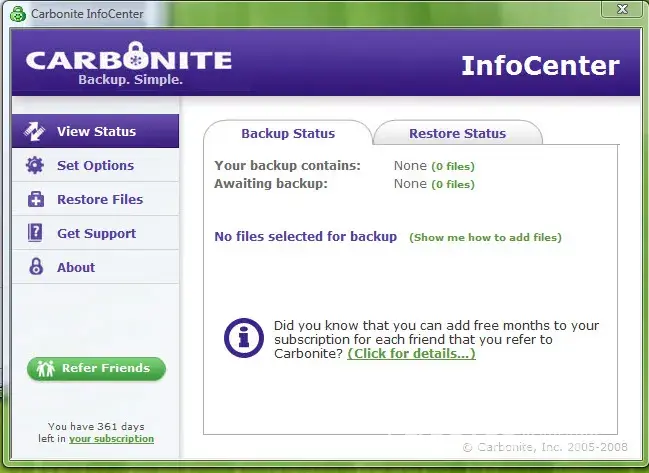This screenshot has width=649, height=473.
Task: Open 'Show me how to add files' link
Action: [485, 237]
